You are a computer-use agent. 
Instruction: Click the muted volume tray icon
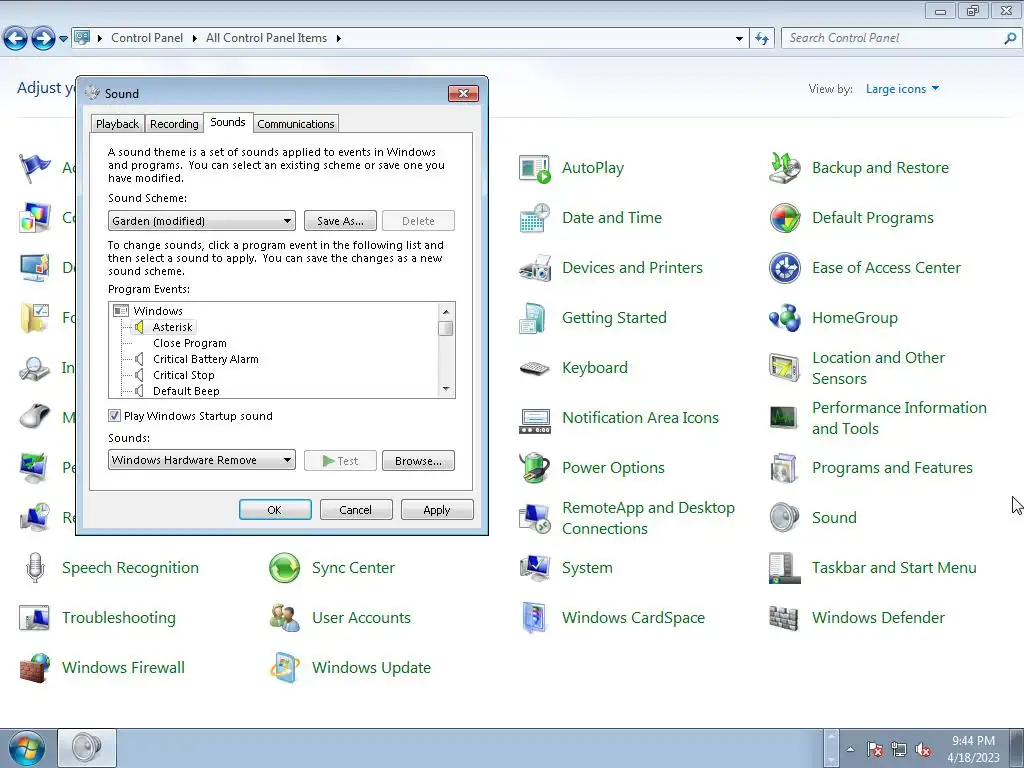(923, 750)
